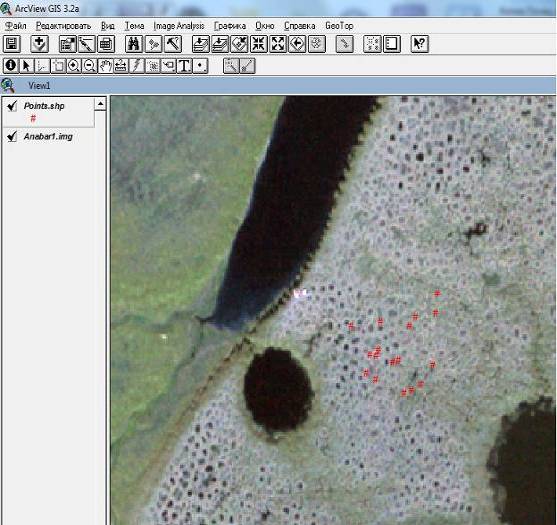Click the Query Builder hammer icon
Image resolution: width=557 pixels, height=525 pixels.
coord(173,44)
